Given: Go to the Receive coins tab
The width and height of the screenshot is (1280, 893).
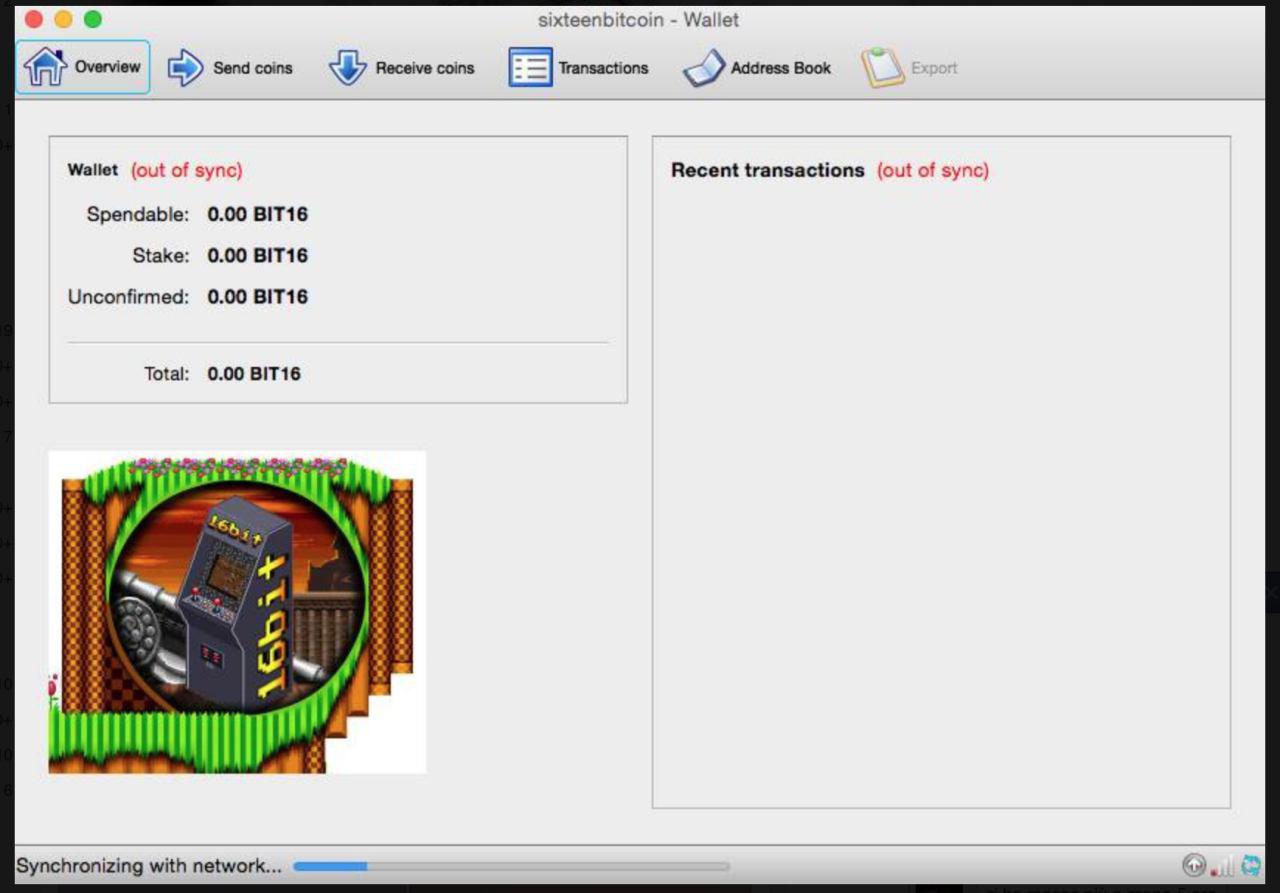Looking at the screenshot, I should point(402,68).
